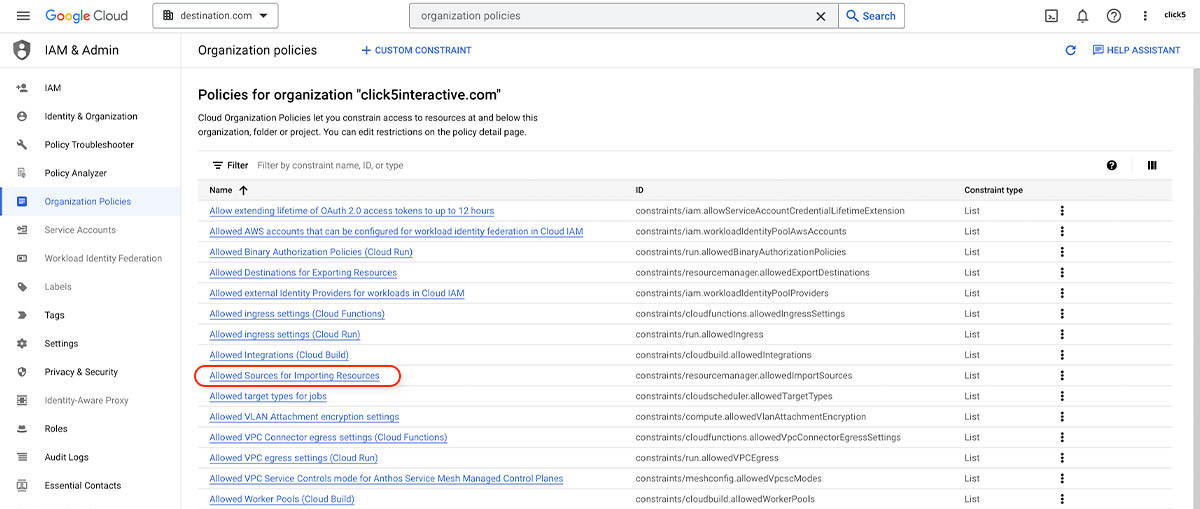This screenshot has height=509, width=1200.
Task: Open actions menu for Allowed Integrations row
Action: 1062,355
